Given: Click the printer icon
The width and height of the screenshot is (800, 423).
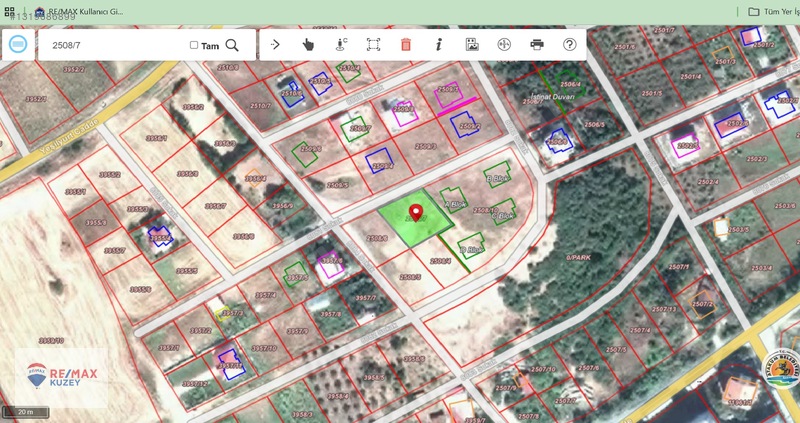Looking at the screenshot, I should coord(537,44).
